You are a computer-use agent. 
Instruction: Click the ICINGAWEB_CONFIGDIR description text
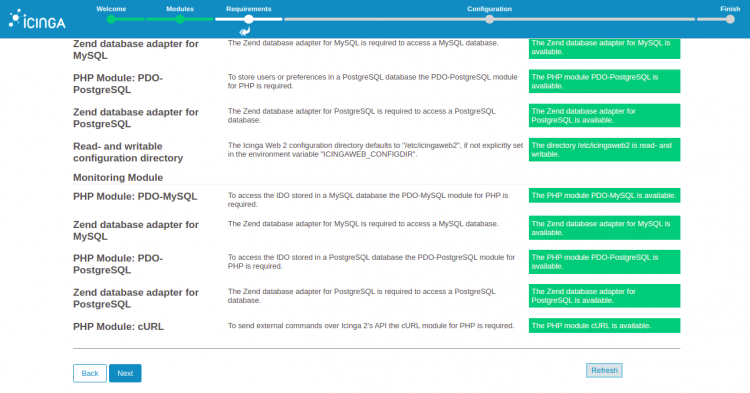click(375, 150)
